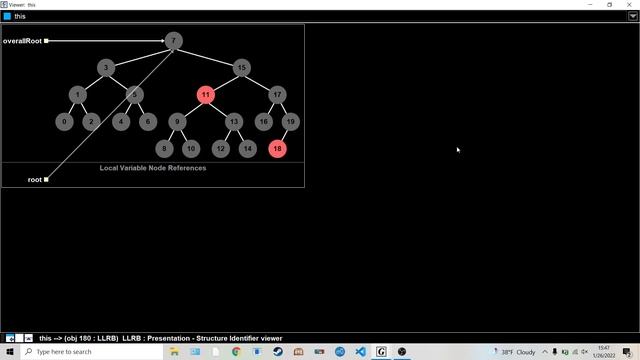Select leaf node 4
The height and width of the screenshot is (360, 640).
click(x=121, y=122)
